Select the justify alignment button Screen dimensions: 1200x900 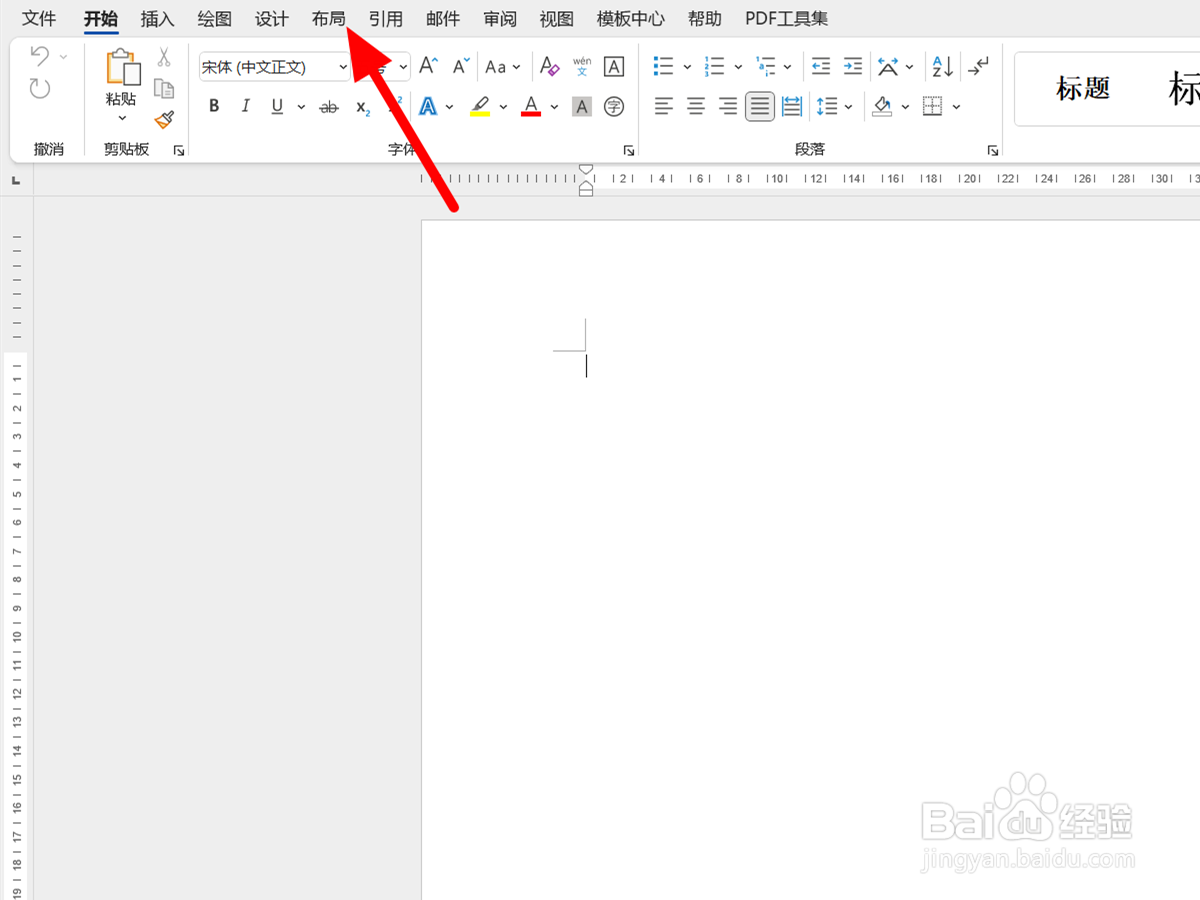[760, 106]
